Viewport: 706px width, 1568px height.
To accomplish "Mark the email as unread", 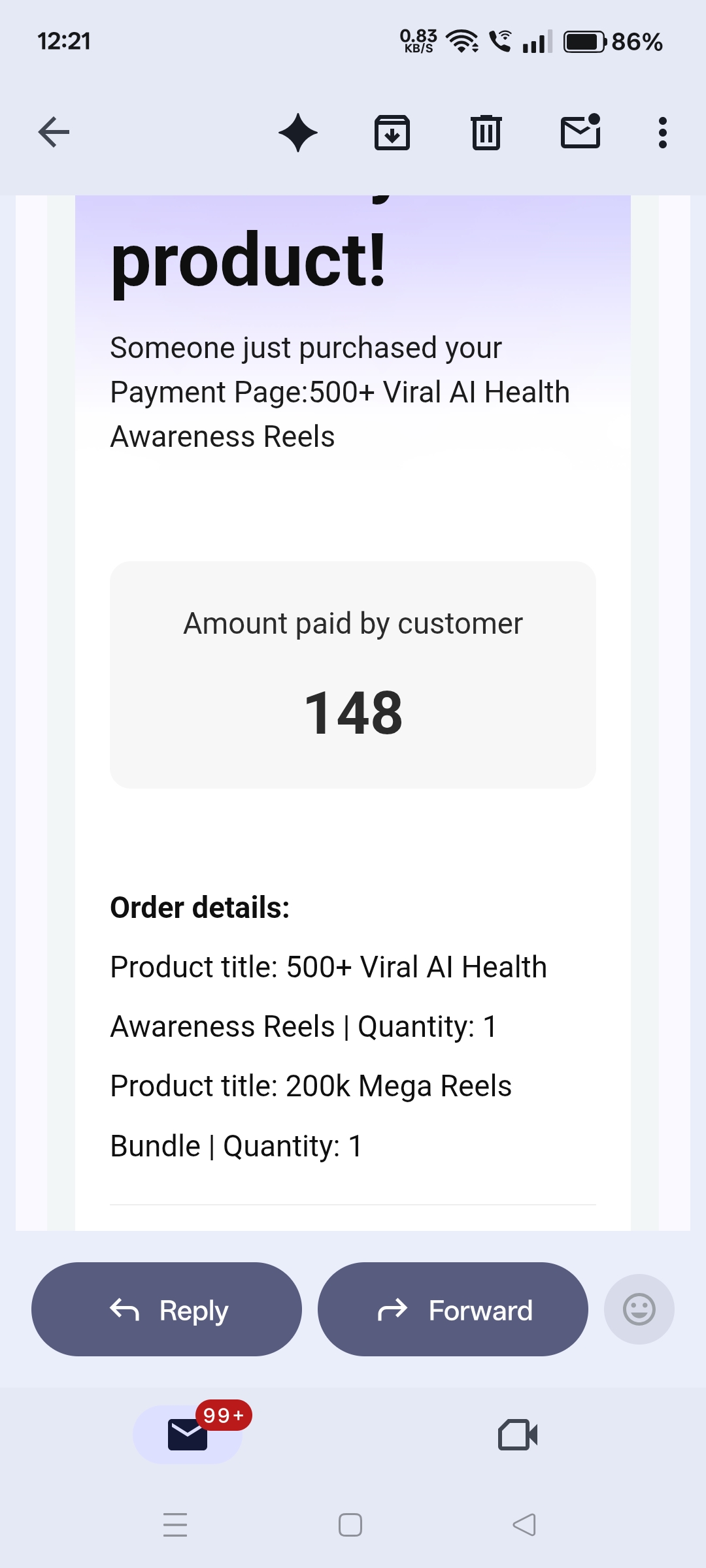I will click(x=580, y=131).
